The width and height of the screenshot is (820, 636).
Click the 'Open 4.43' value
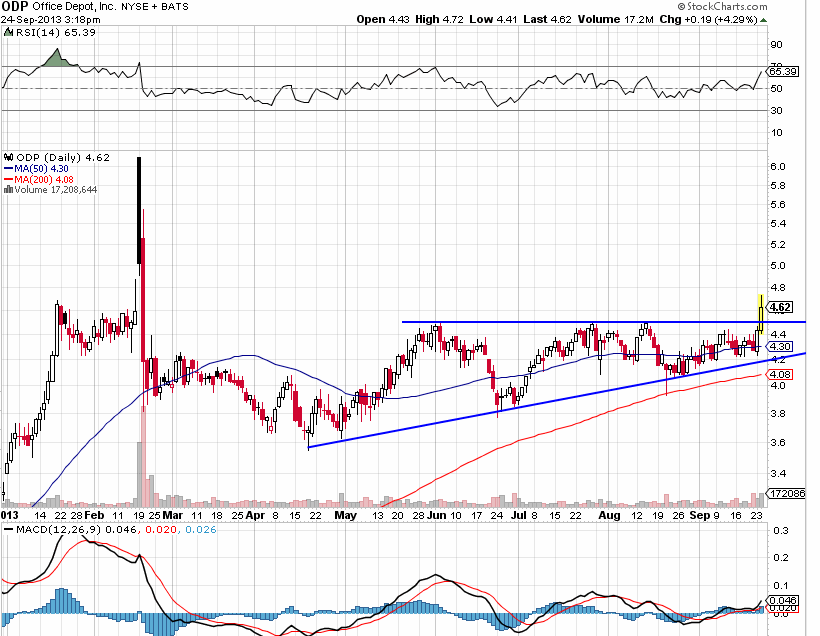click(383, 19)
